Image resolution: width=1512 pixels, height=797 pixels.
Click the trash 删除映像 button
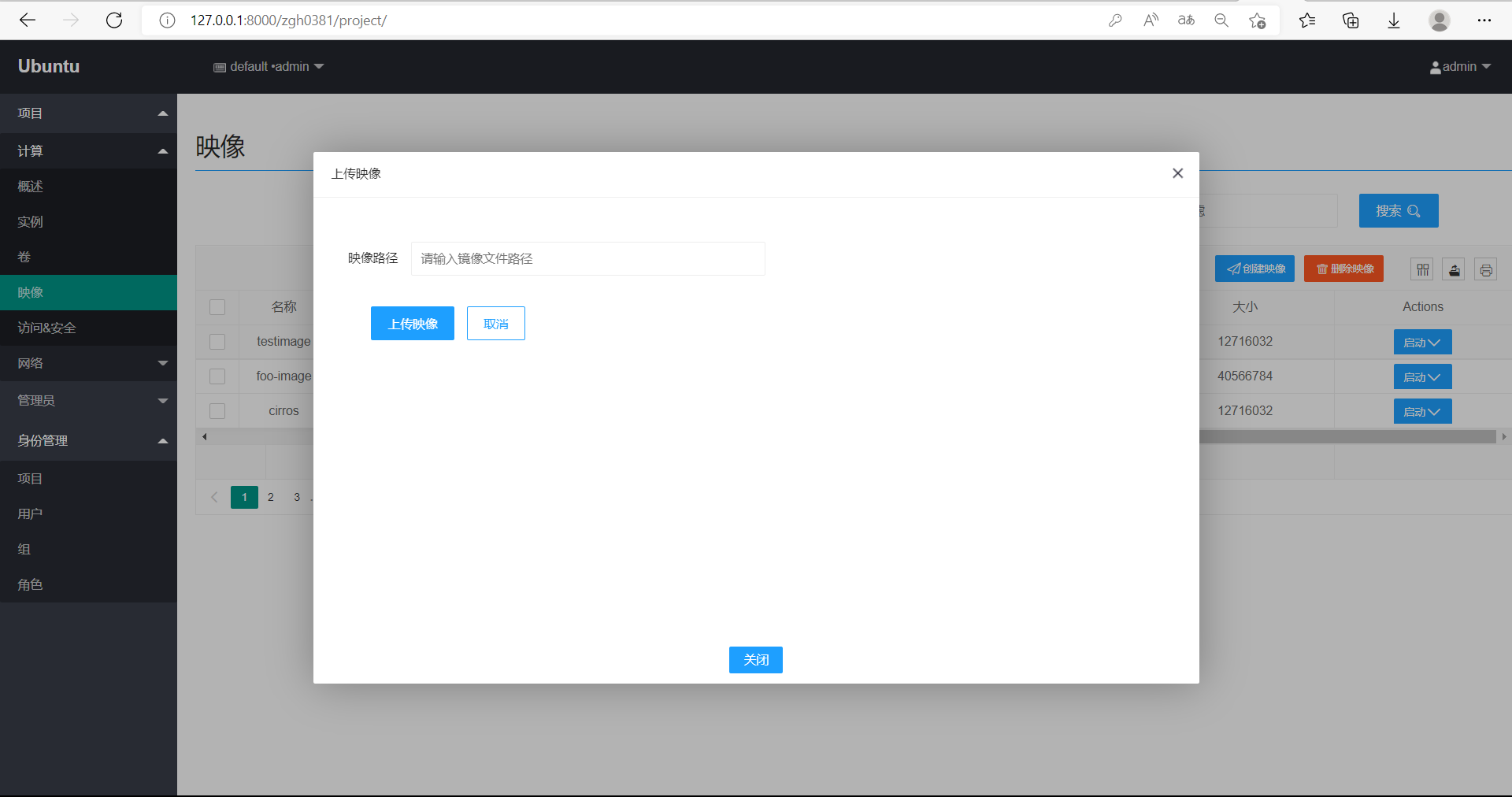[x=1343, y=269]
